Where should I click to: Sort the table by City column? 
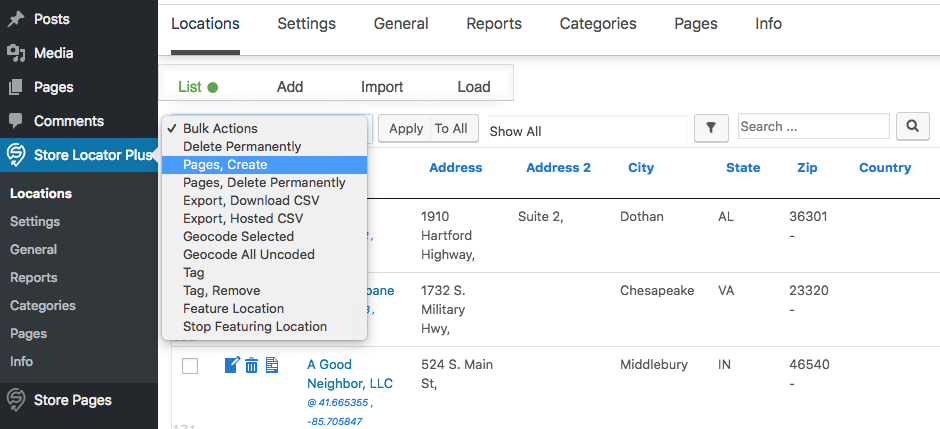coord(641,168)
